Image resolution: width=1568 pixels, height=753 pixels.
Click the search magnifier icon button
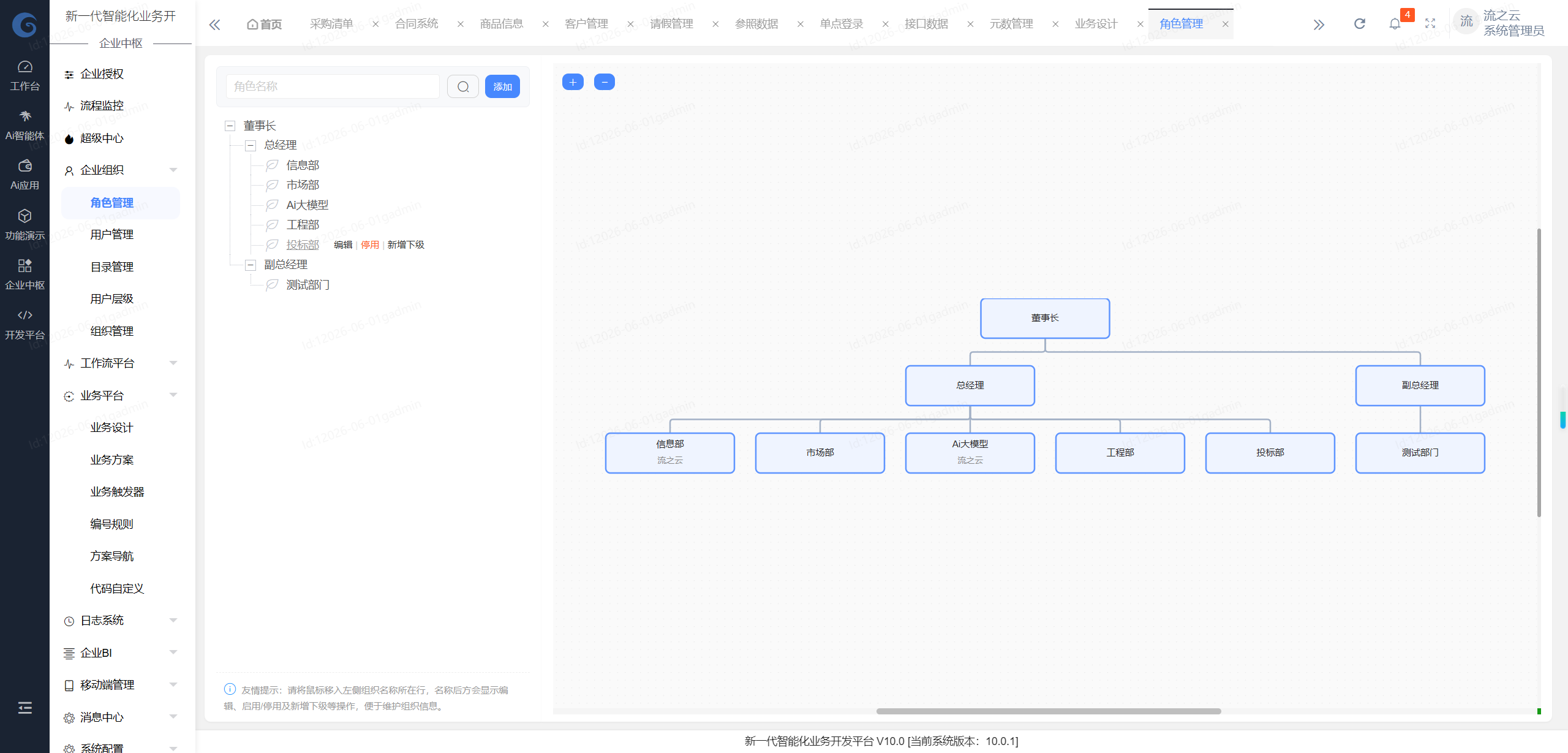(x=462, y=86)
